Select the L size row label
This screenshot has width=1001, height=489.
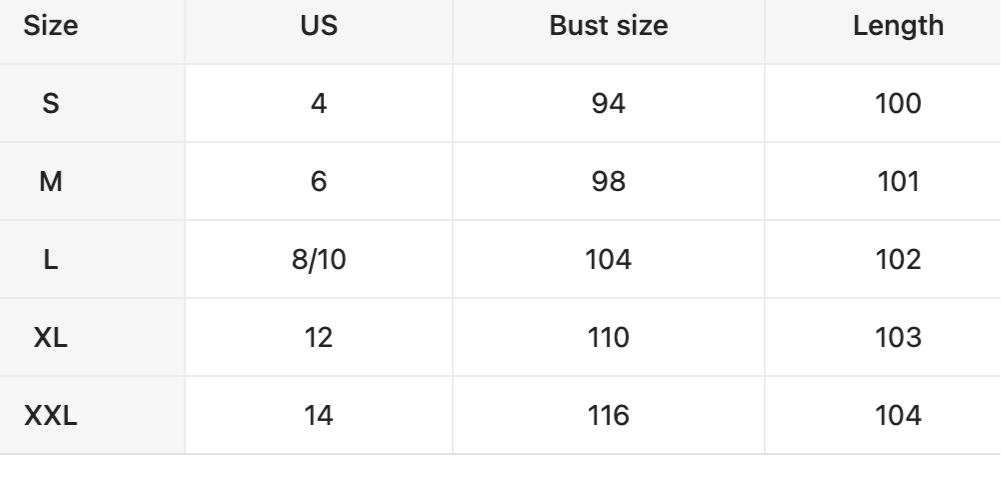point(51,261)
